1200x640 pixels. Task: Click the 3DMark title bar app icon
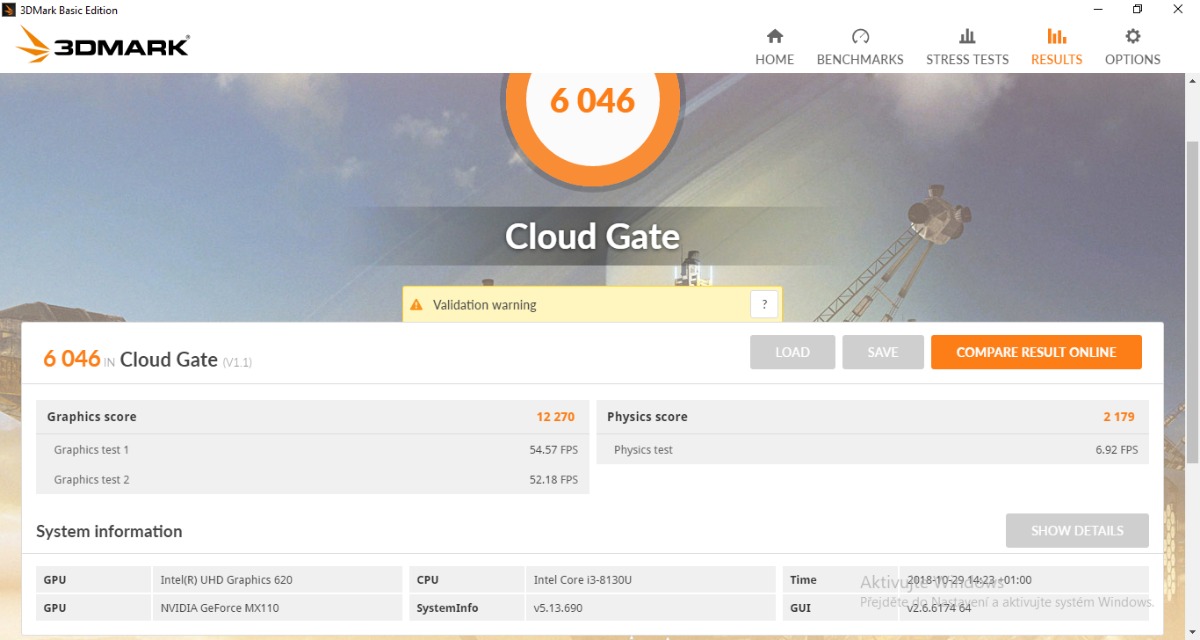[x=10, y=10]
